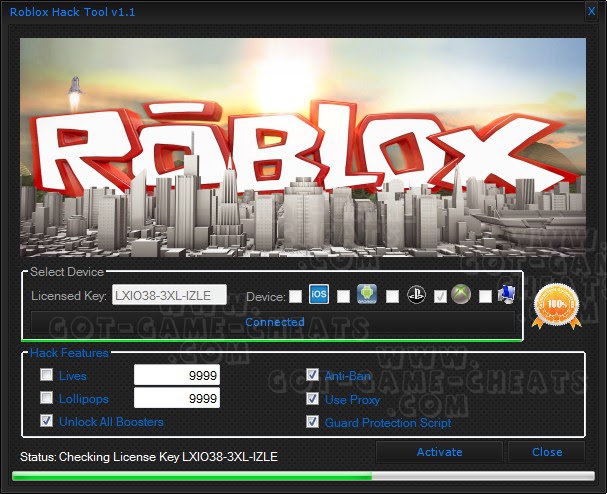Click the 'Lollipops' label text
The height and width of the screenshot is (494, 607).
84,399
